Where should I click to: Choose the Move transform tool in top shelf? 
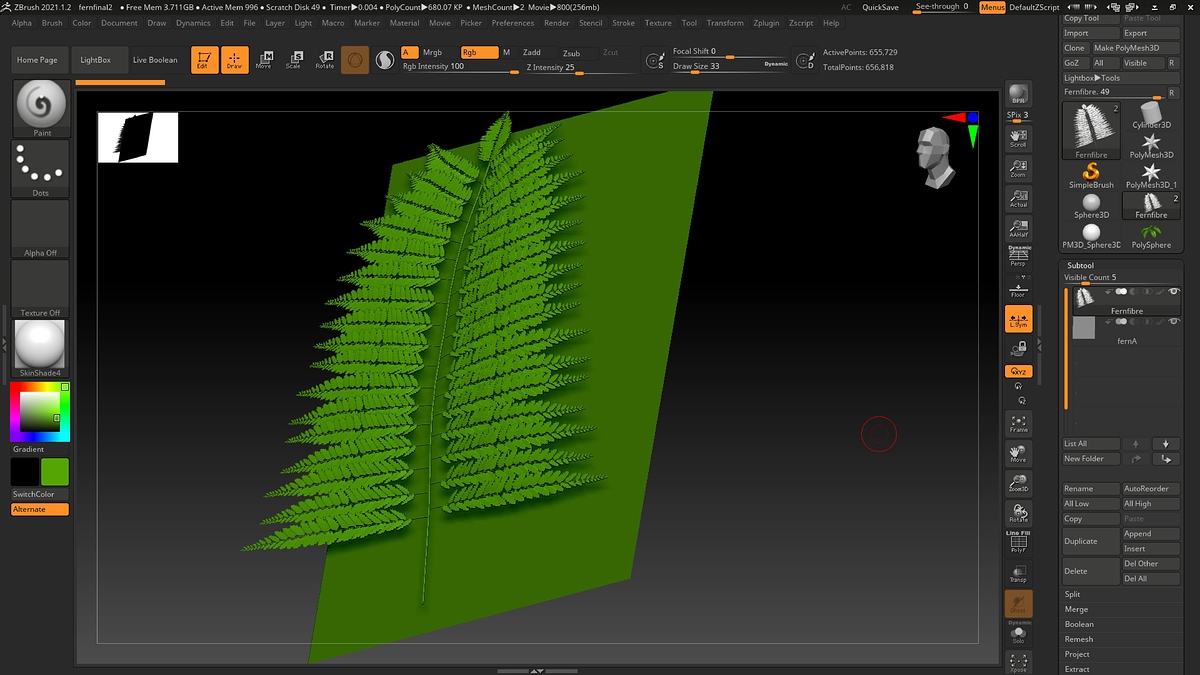point(264,60)
